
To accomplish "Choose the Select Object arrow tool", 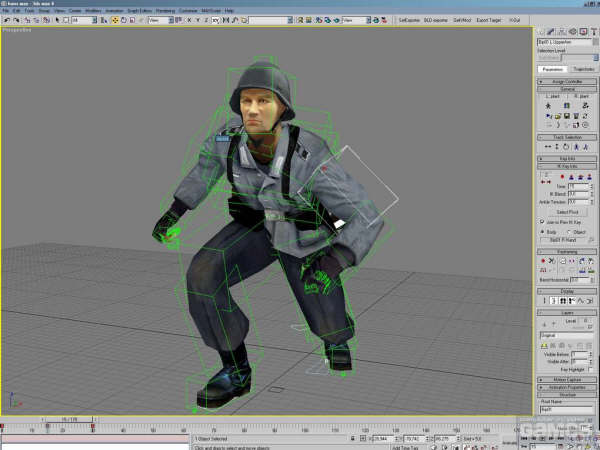I will tap(57, 20).
